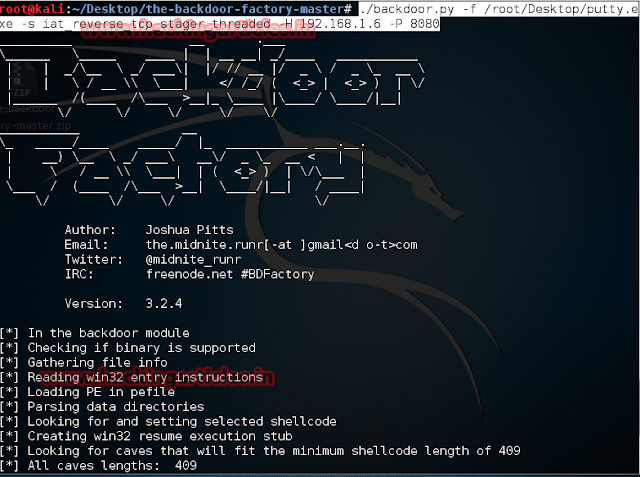640x477 pixels.
Task: Click the 'Author:' label
Action: tap(90, 230)
